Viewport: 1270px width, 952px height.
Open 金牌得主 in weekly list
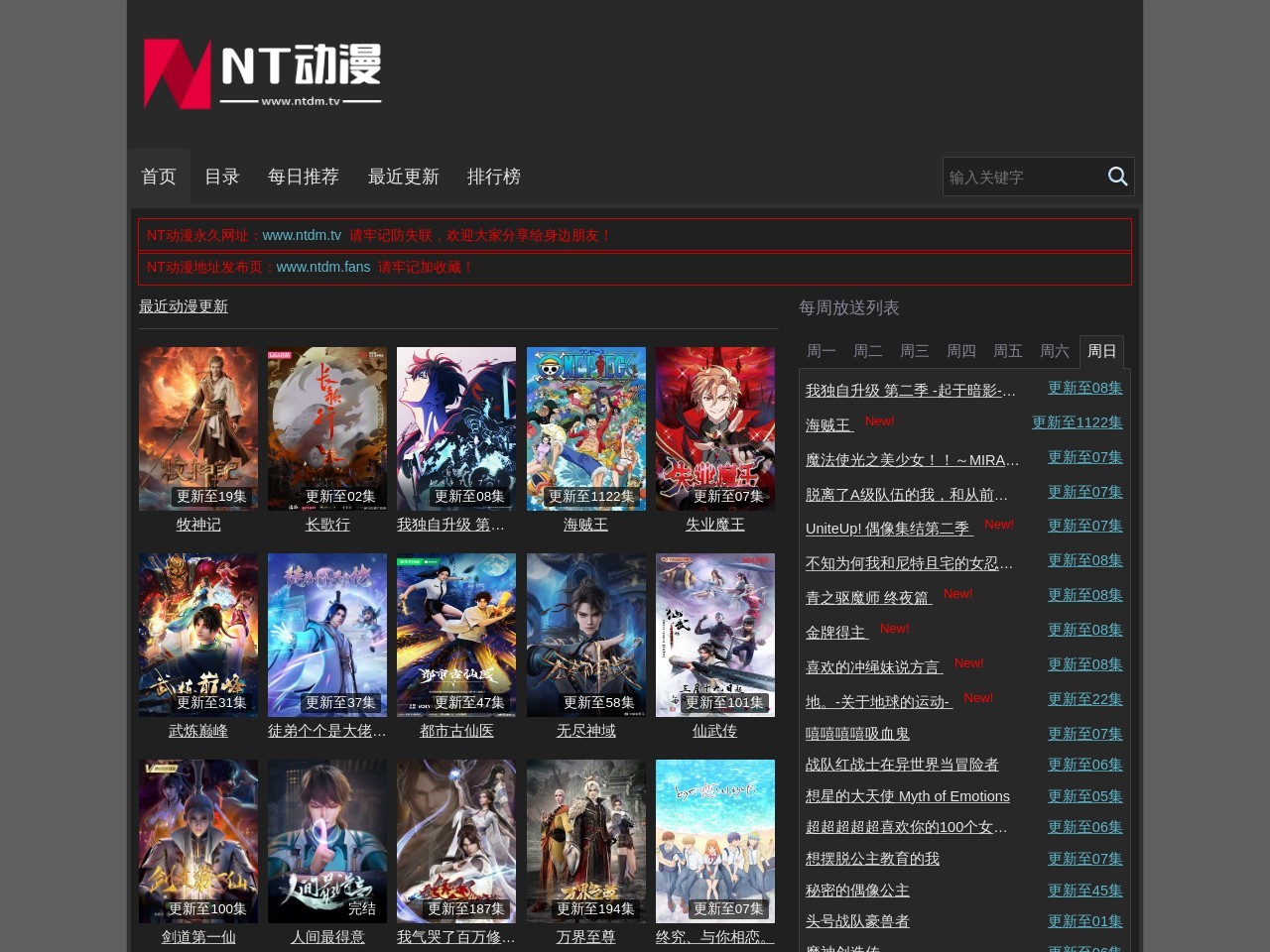click(836, 633)
